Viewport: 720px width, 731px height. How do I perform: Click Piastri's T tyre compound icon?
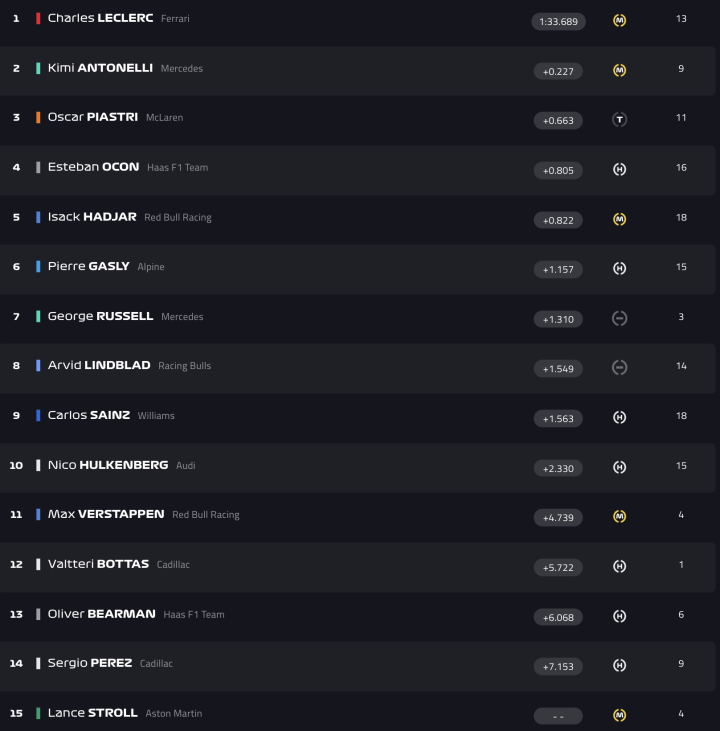pos(619,120)
